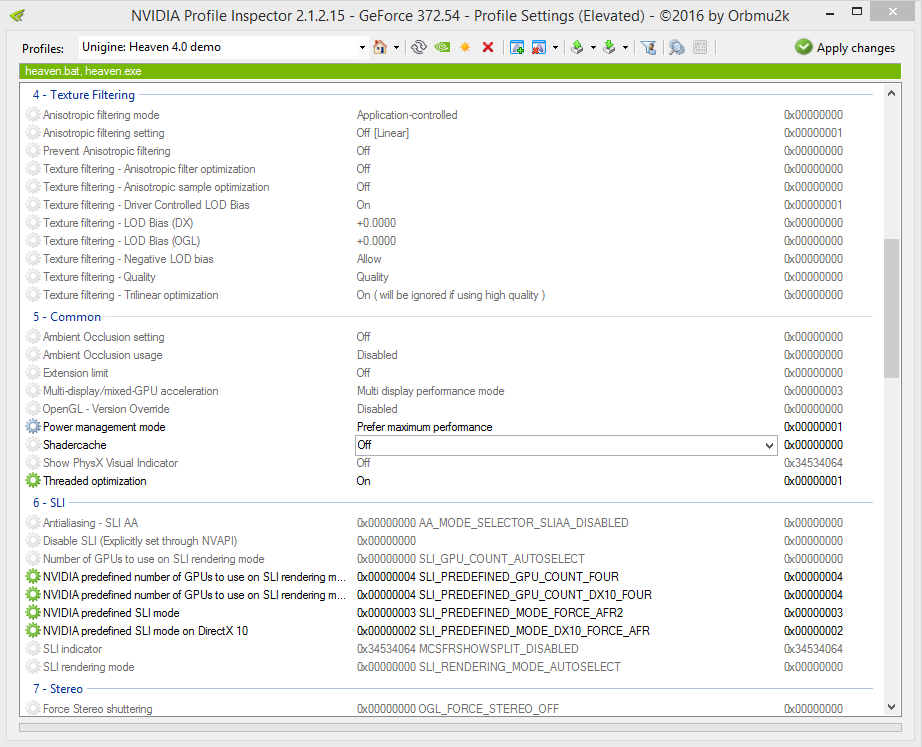Viewport: 922px width, 747px height.
Task: Collapse the 5 - Common group header
Action: [x=66, y=316]
